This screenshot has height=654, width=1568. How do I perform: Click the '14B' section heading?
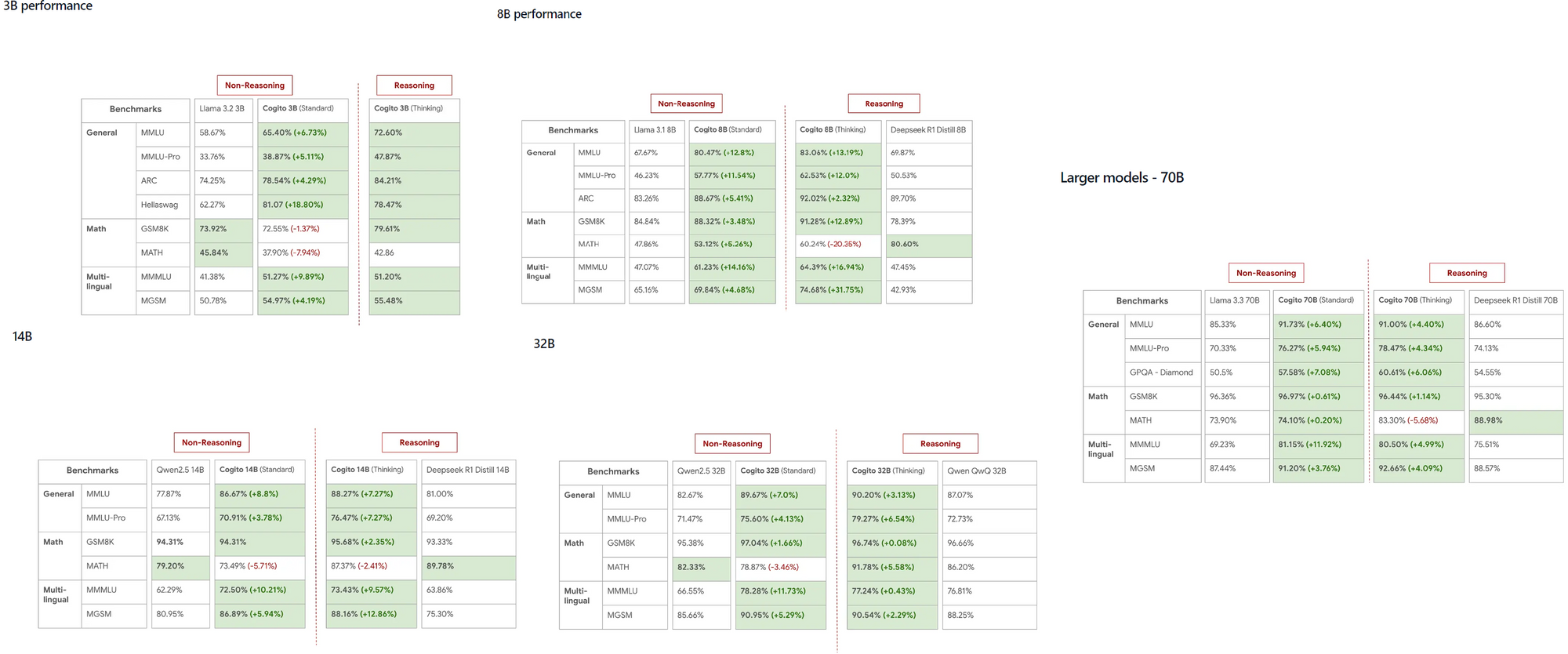(x=22, y=336)
